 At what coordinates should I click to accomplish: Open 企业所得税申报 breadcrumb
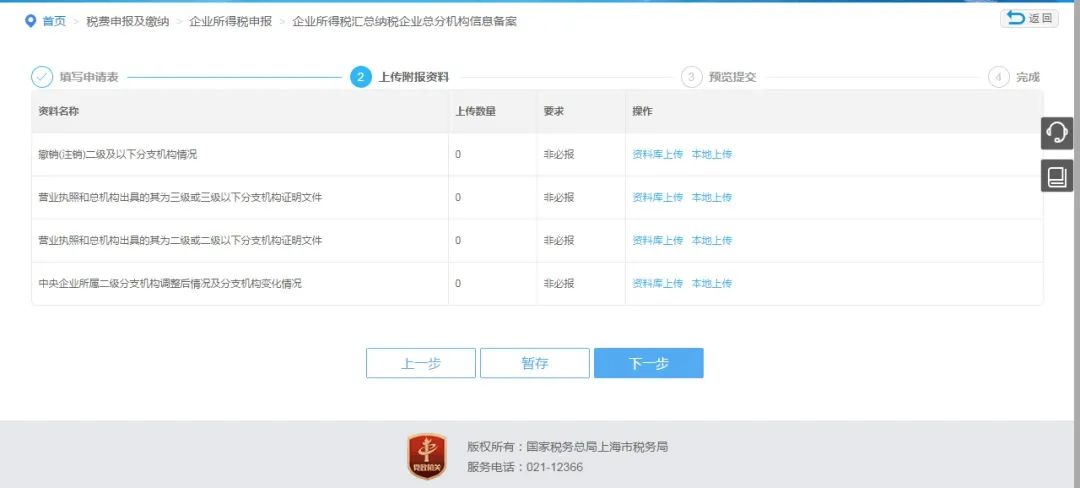click(231, 21)
